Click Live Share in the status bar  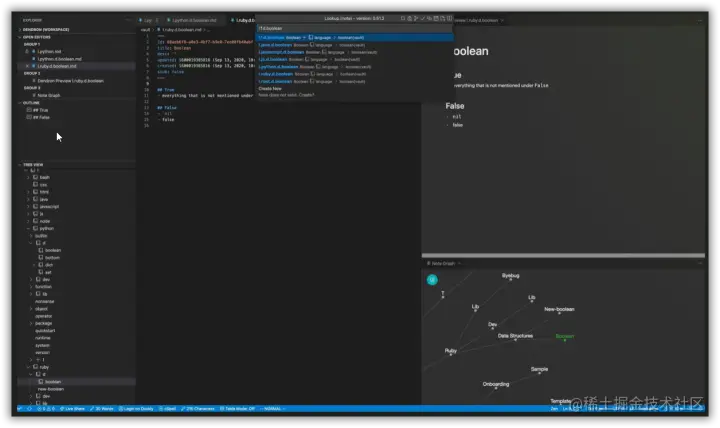pos(73,409)
